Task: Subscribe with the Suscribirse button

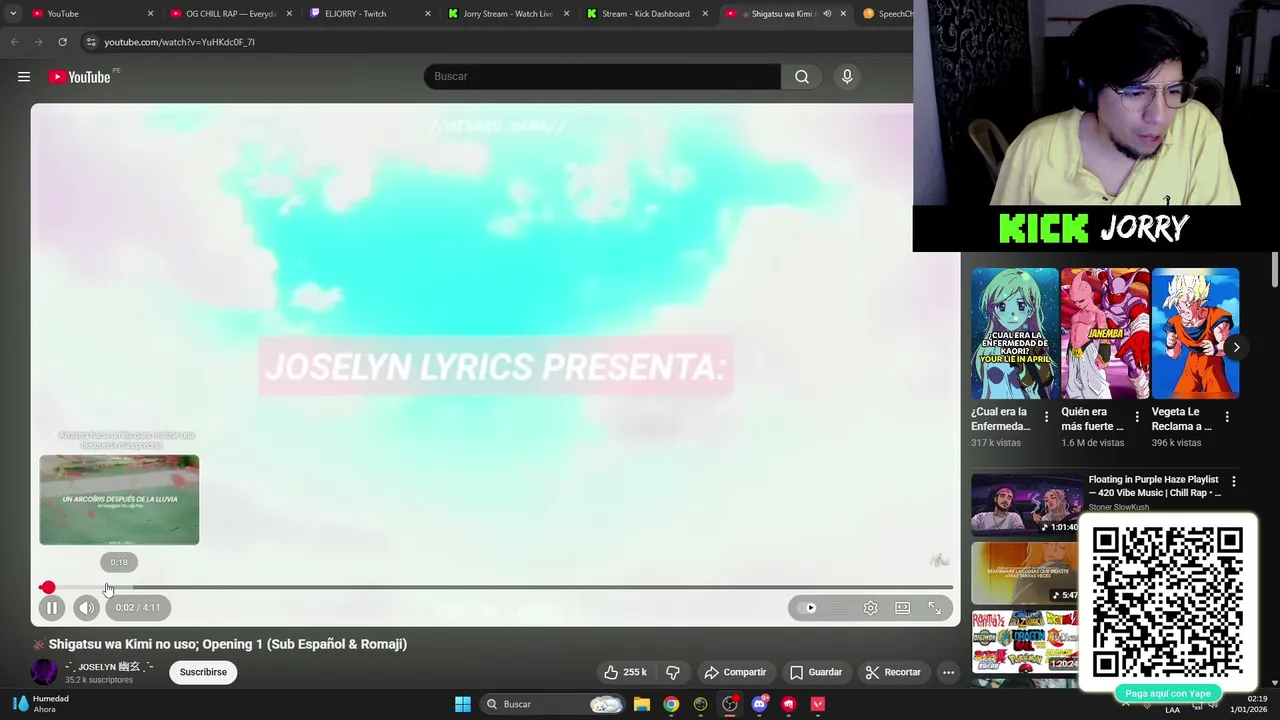Action: coord(203,672)
